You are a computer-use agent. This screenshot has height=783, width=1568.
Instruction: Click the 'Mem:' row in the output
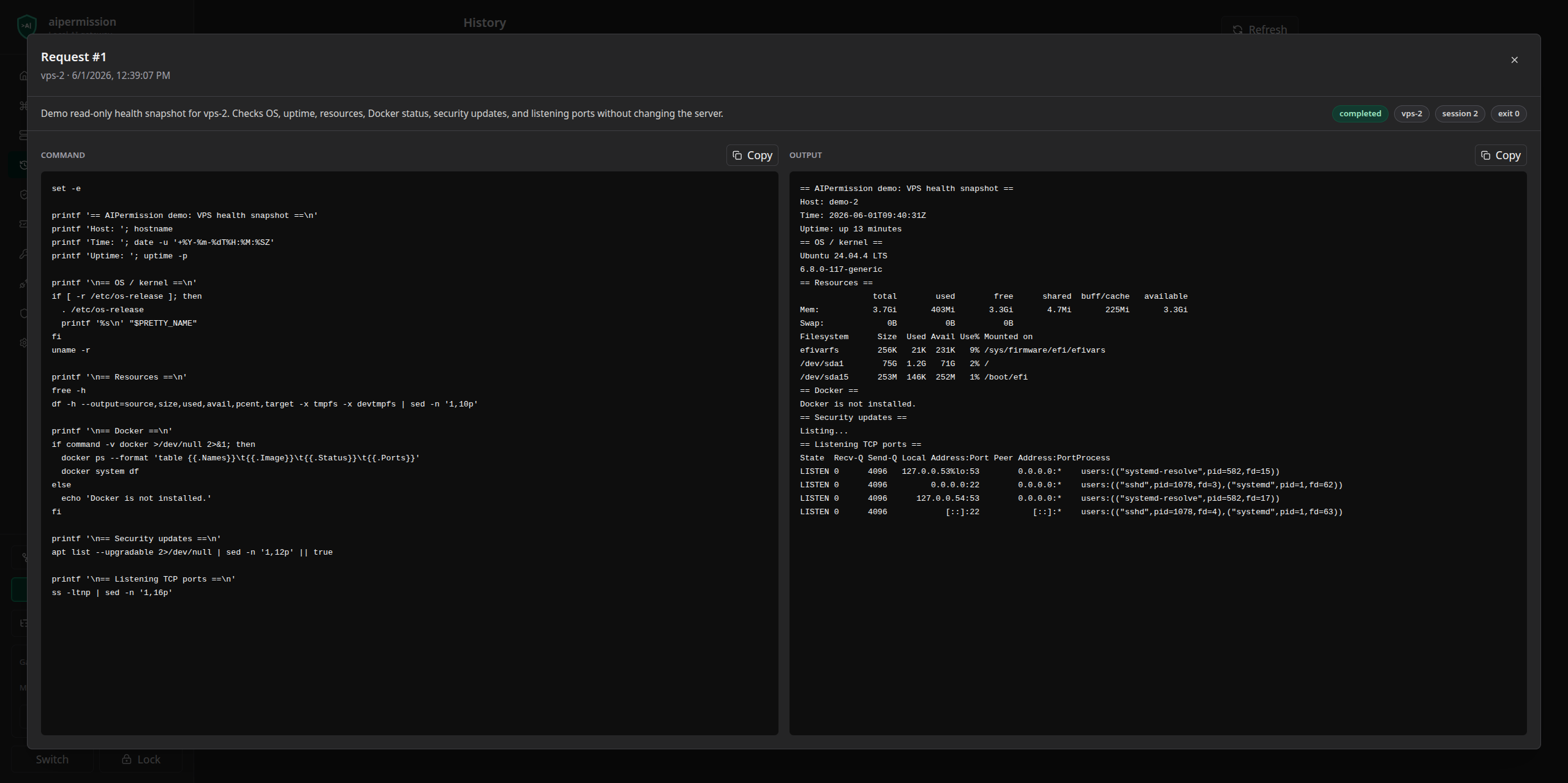(993, 310)
